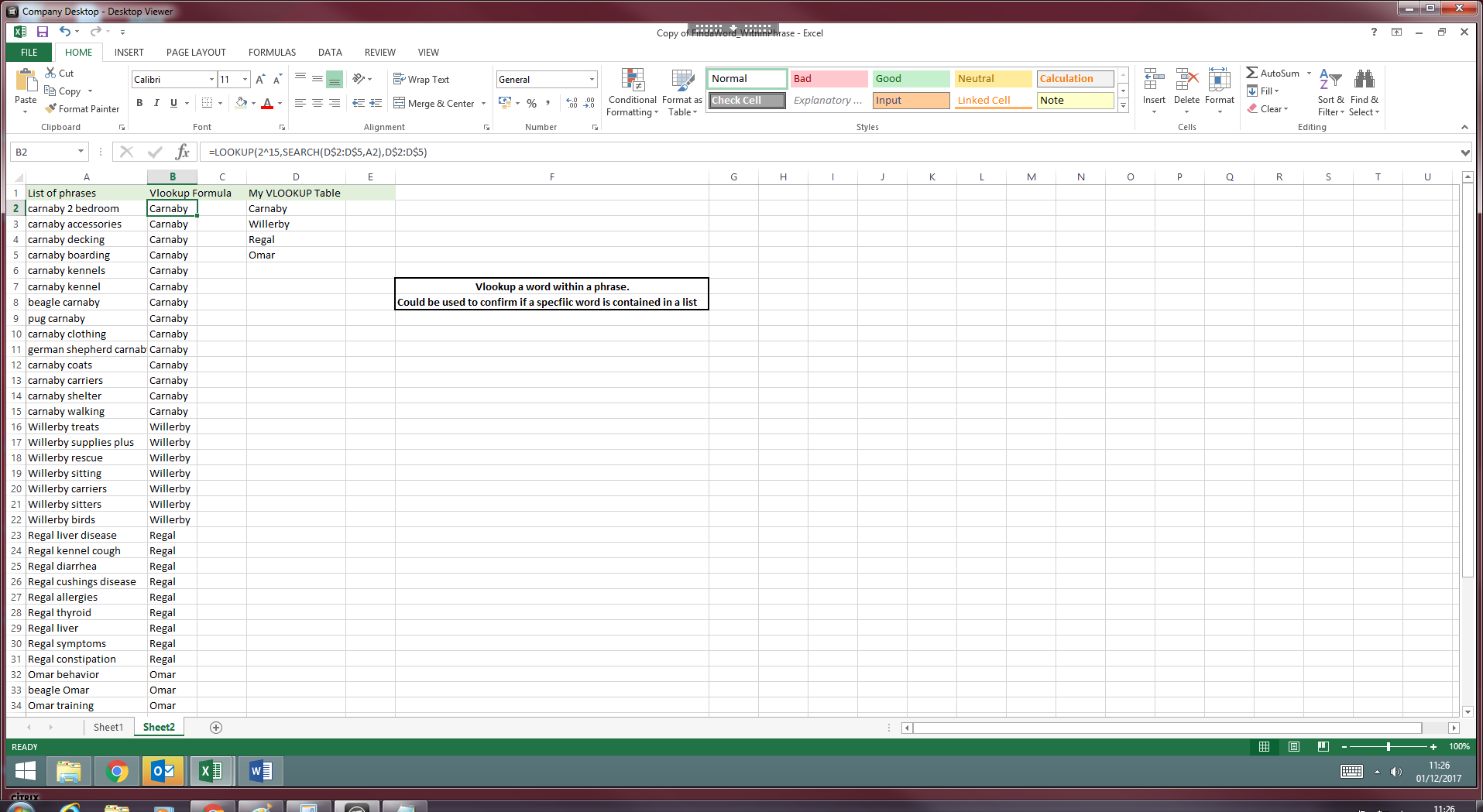Switch to Sheet1 tab
Viewport: 1483px width, 812px height.
[x=108, y=728]
